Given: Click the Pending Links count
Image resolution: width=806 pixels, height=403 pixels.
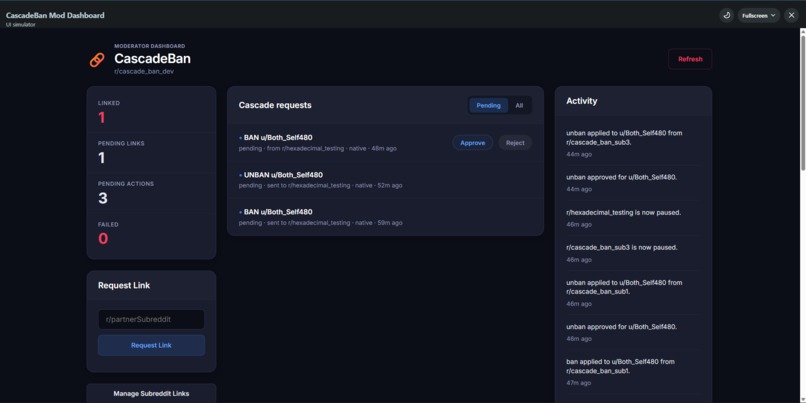Looking at the screenshot, I should pyautogui.click(x=102, y=158).
